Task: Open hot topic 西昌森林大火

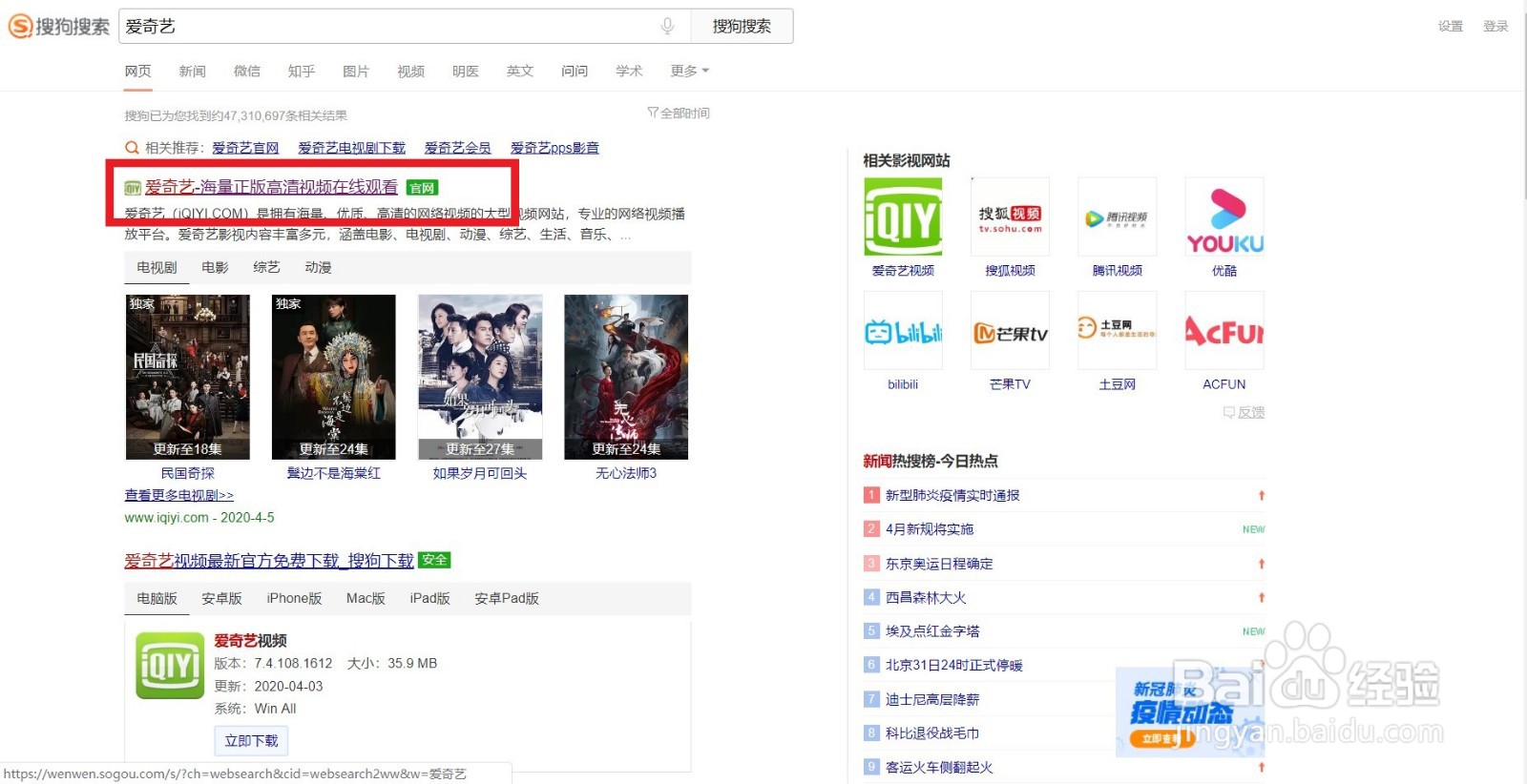Action: click(x=926, y=597)
